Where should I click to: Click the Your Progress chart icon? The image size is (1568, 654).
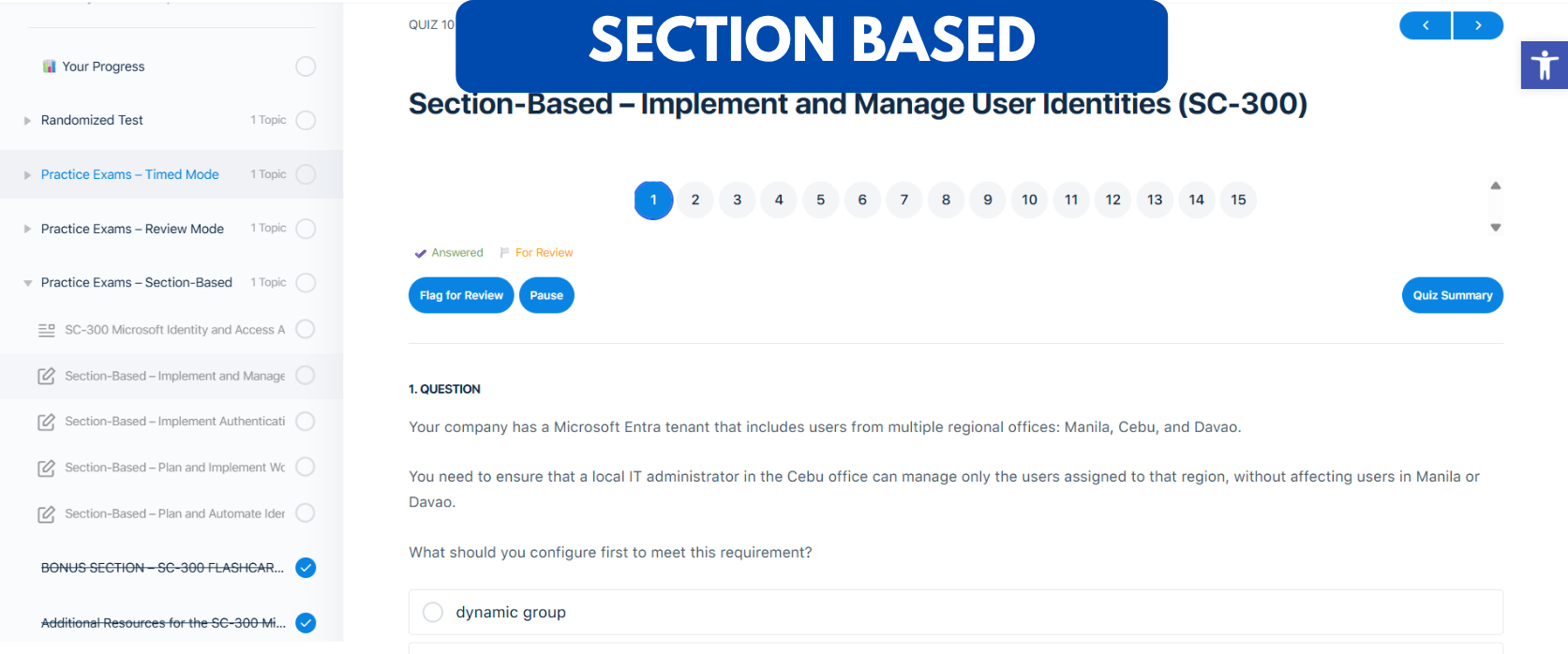[x=49, y=67]
